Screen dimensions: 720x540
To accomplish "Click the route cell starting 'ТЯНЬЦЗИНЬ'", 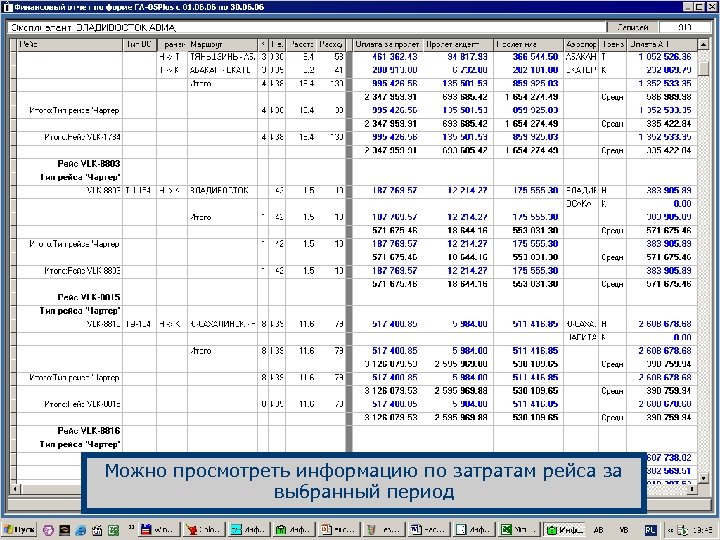I will [222, 57].
